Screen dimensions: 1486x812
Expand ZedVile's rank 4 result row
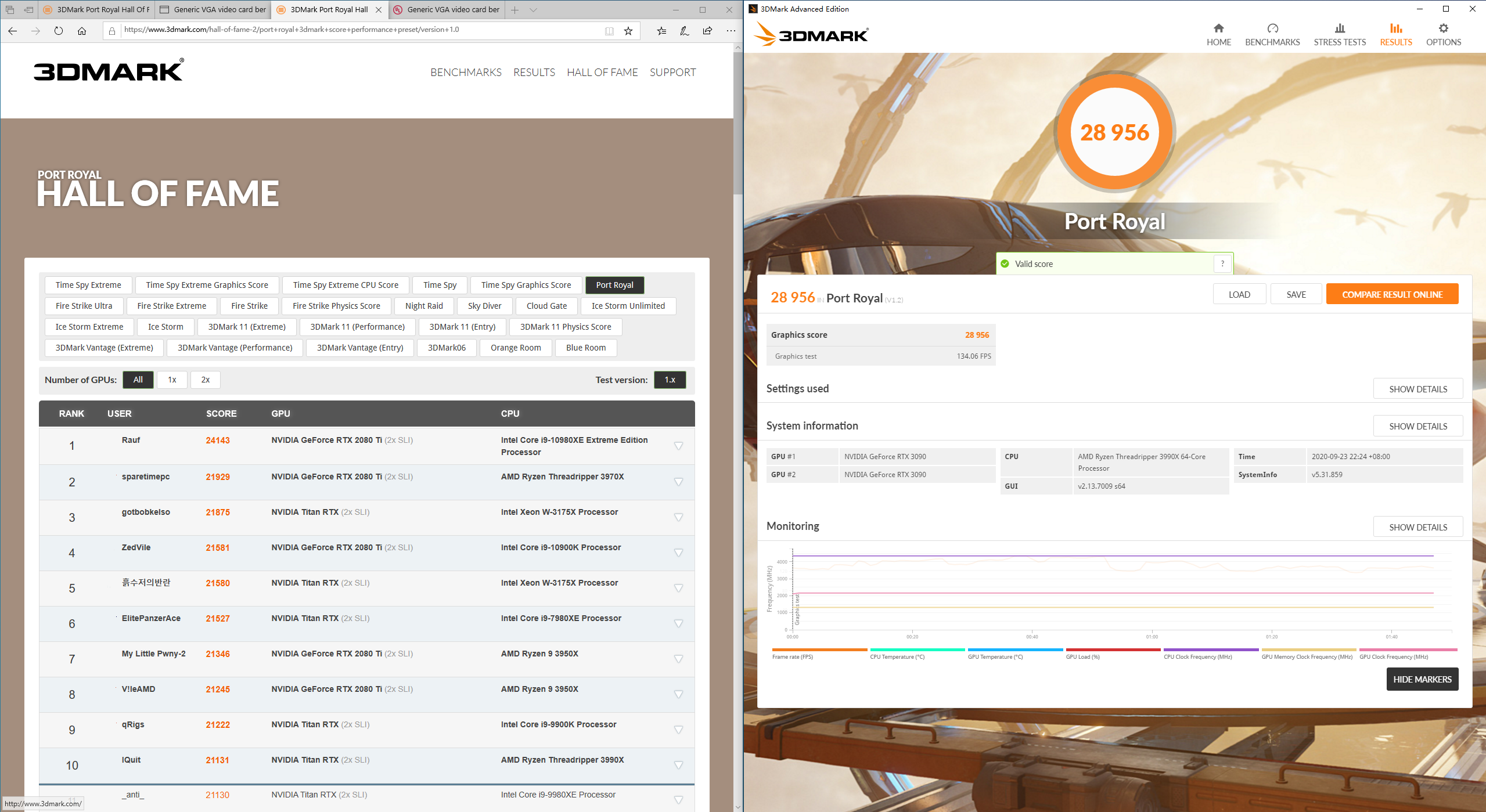(678, 553)
